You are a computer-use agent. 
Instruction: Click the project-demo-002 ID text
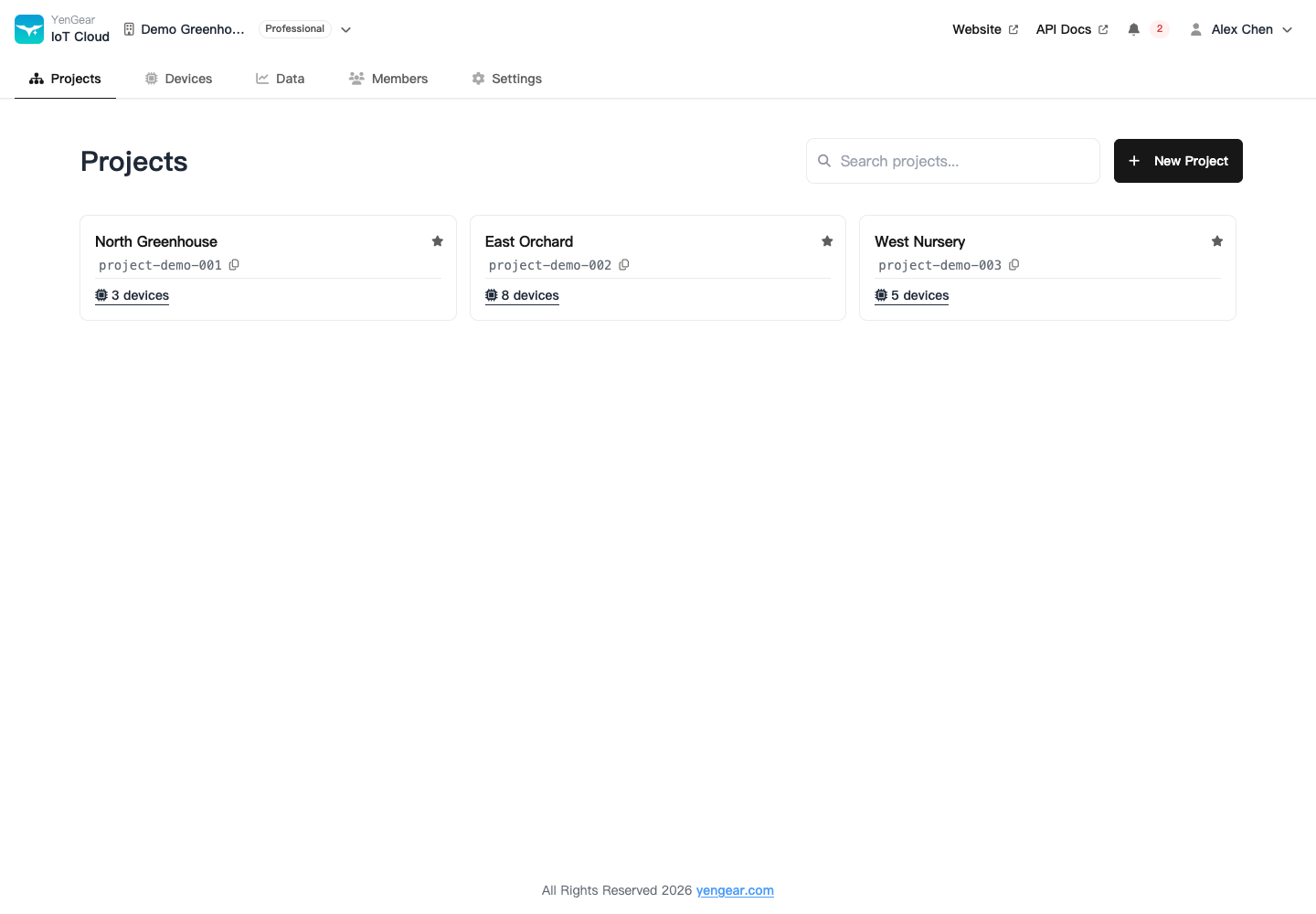(550, 265)
